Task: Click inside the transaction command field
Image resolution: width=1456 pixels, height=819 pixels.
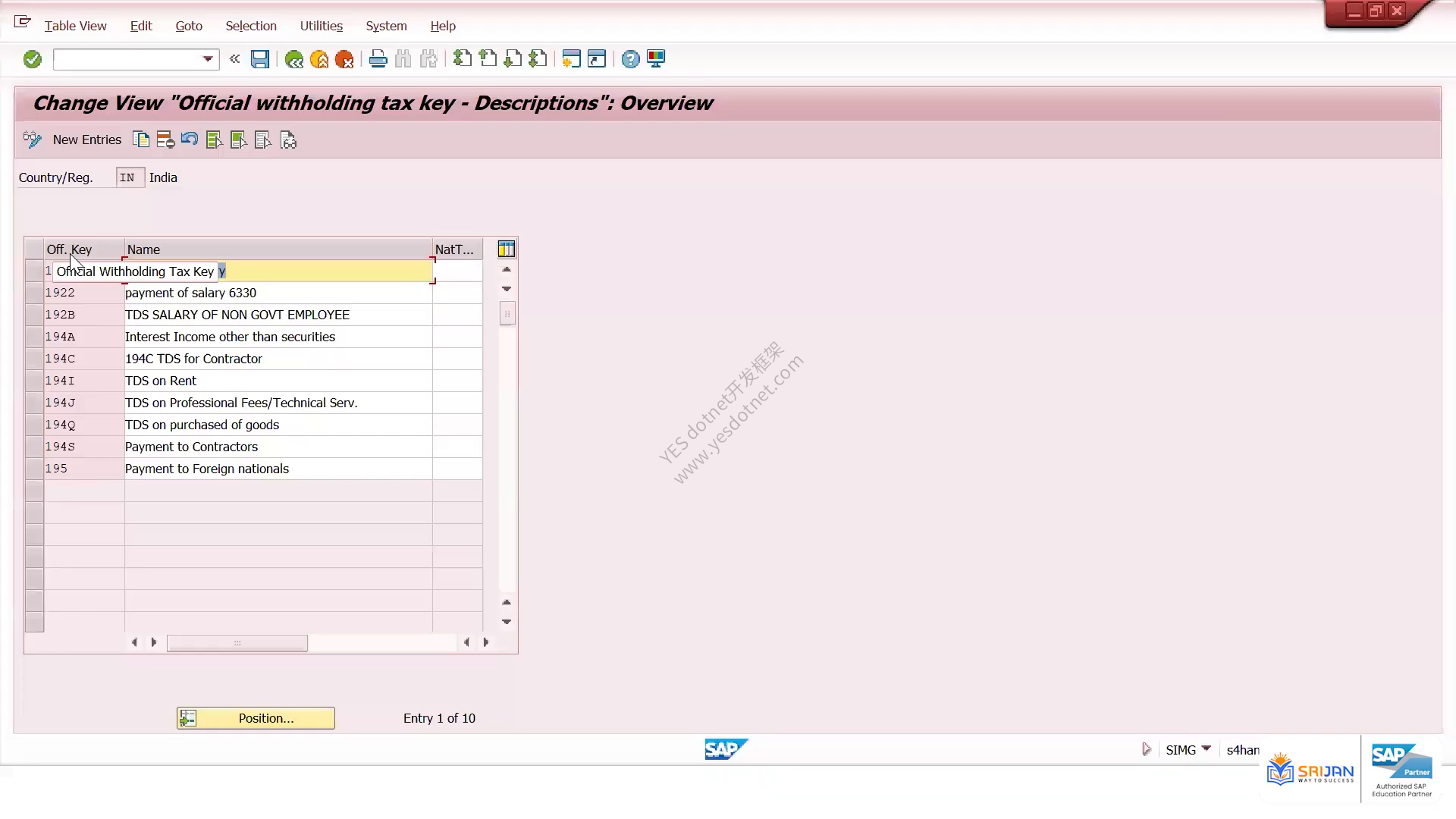Action: 127,59
